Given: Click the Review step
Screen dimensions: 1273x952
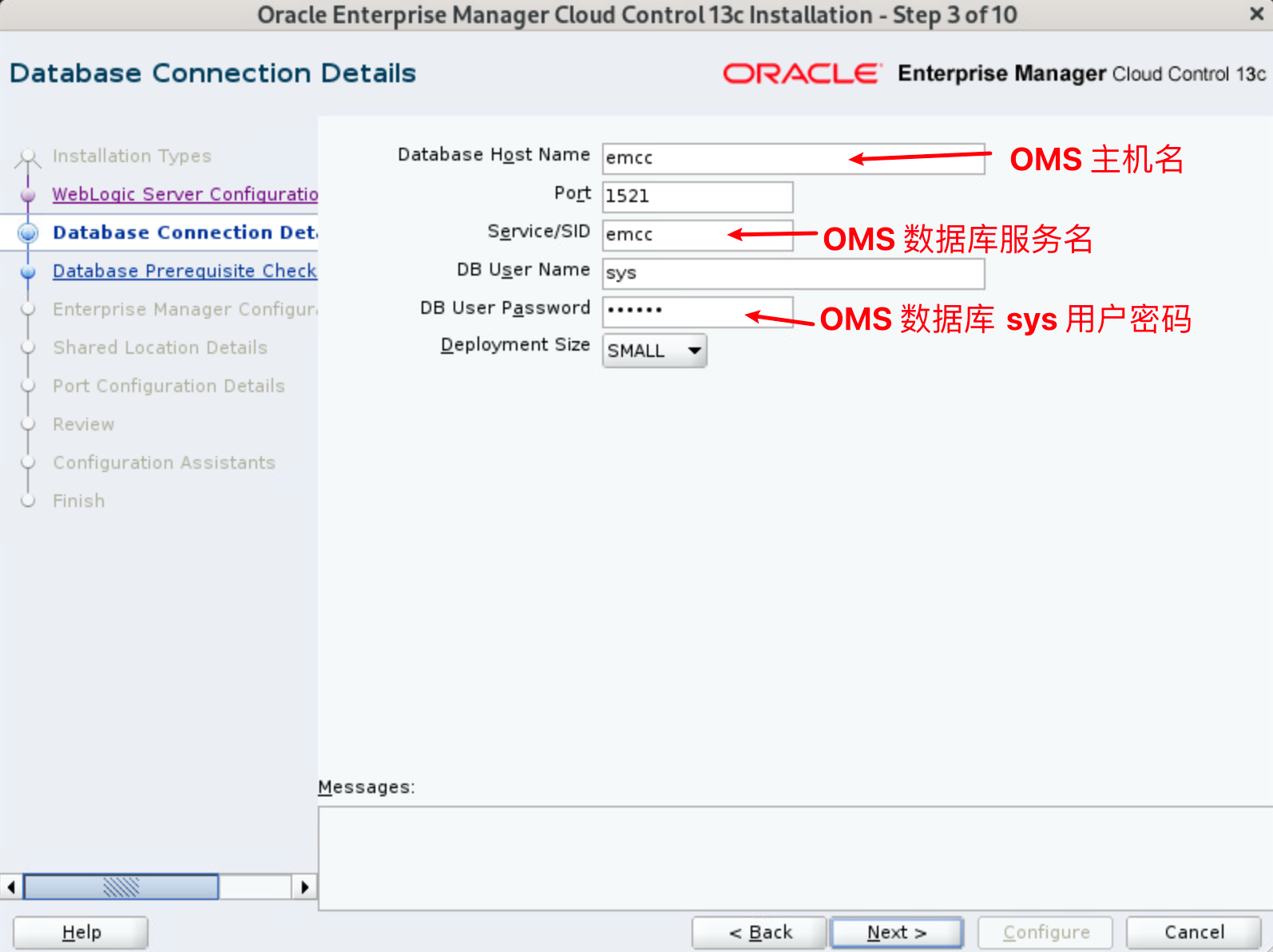Looking at the screenshot, I should pyautogui.click(x=83, y=424).
